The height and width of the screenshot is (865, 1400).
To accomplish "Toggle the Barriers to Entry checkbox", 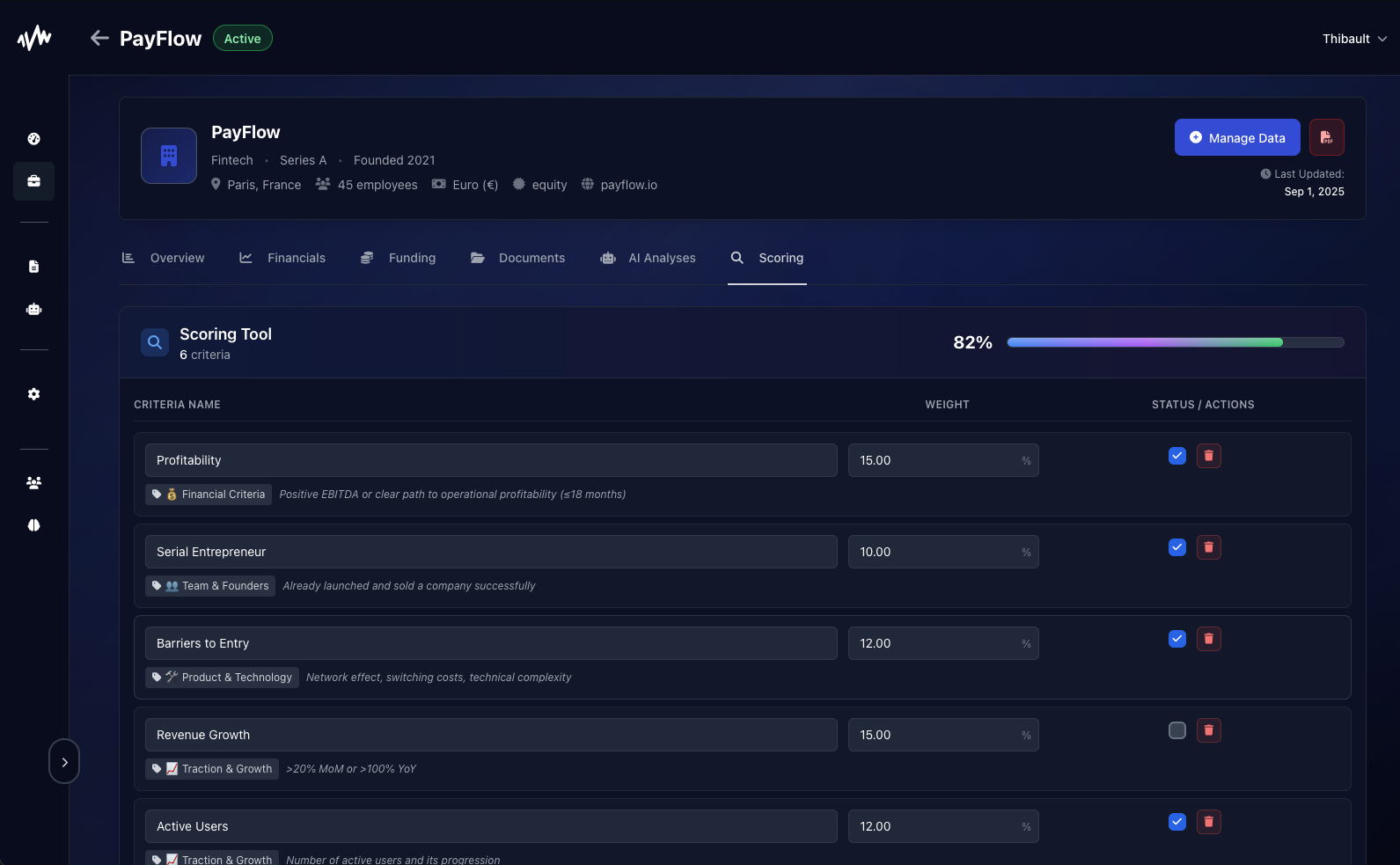I will pyautogui.click(x=1176, y=639).
